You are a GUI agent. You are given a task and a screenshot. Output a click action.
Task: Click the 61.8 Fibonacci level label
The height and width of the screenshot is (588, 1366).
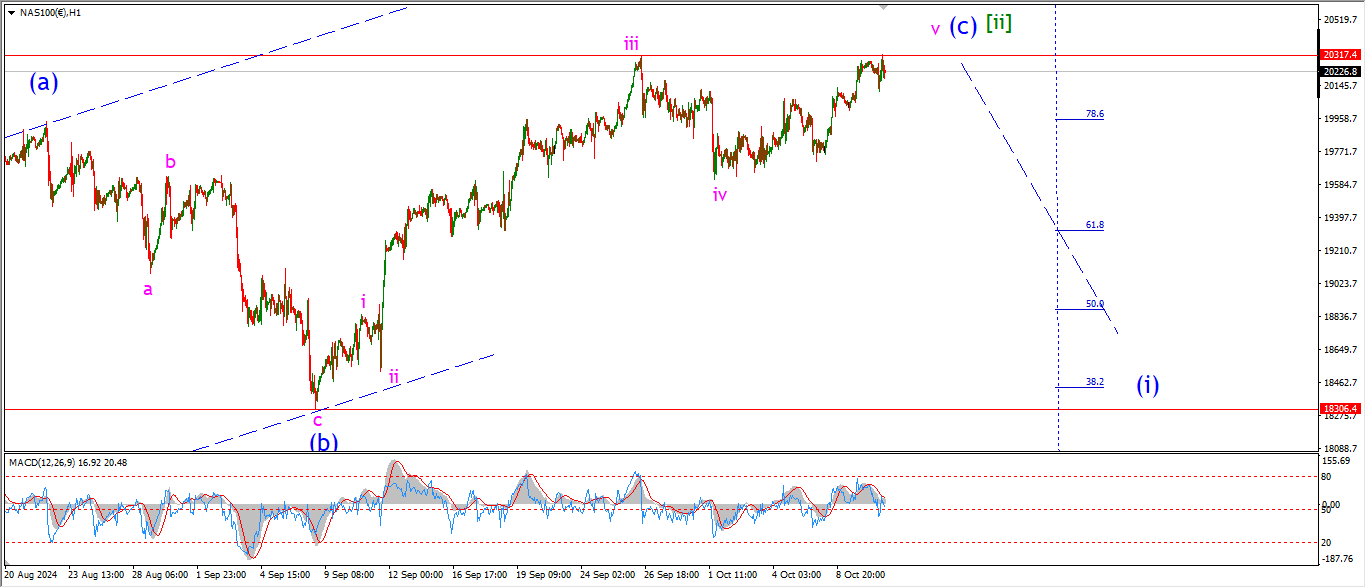tap(1094, 225)
